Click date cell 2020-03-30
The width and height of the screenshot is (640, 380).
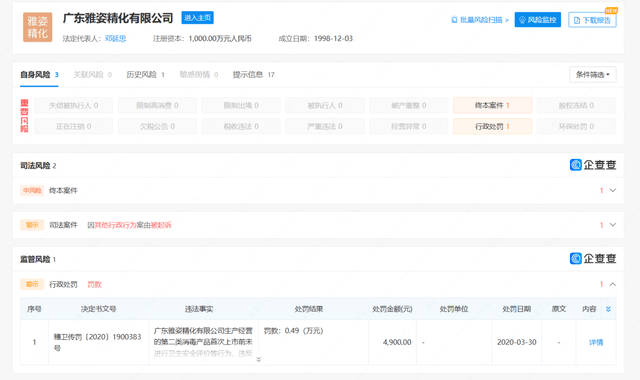[x=516, y=342]
